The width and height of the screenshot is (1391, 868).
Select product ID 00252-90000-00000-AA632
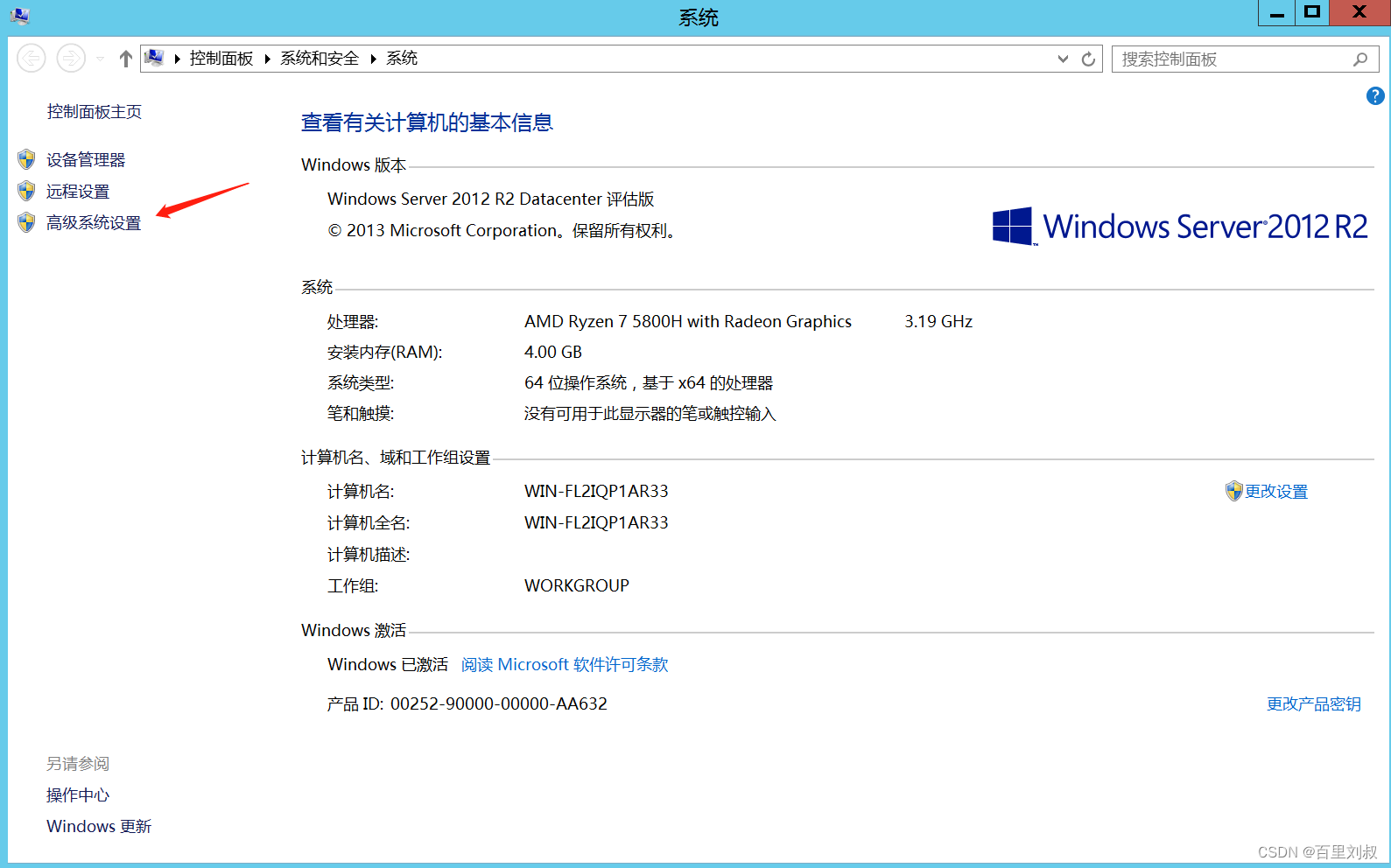[499, 704]
